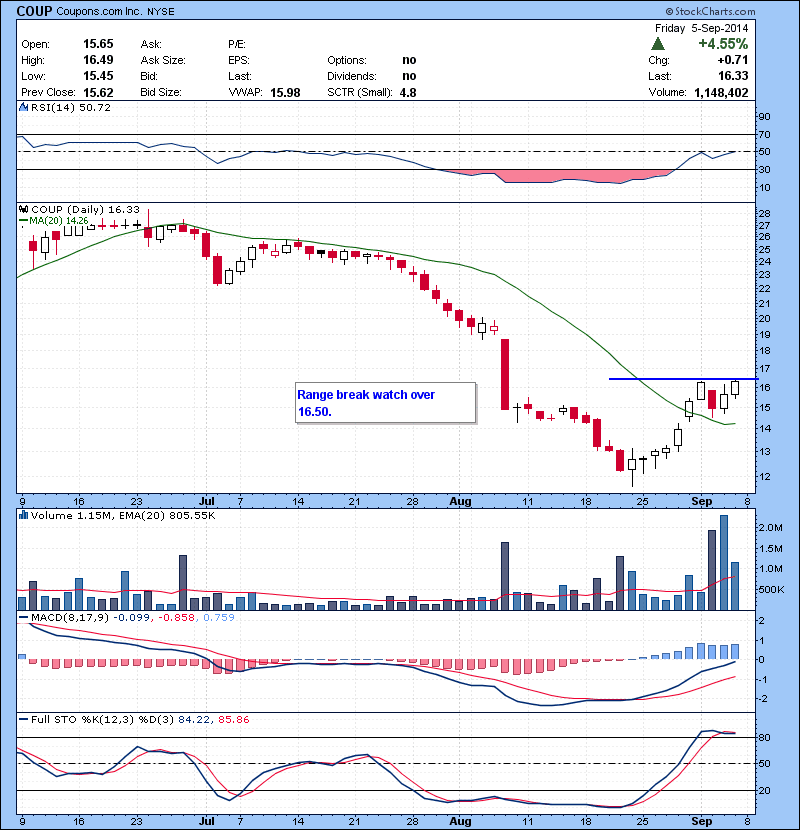Image resolution: width=800 pixels, height=830 pixels.
Task: Click the 12 price axis label
Action: [764, 476]
